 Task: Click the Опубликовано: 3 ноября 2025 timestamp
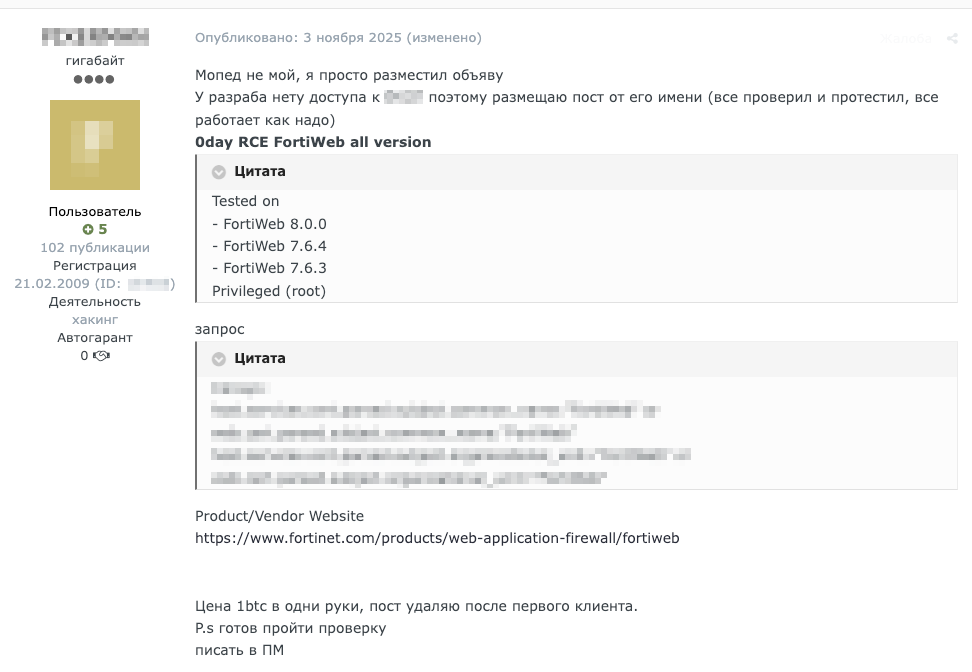(x=298, y=38)
